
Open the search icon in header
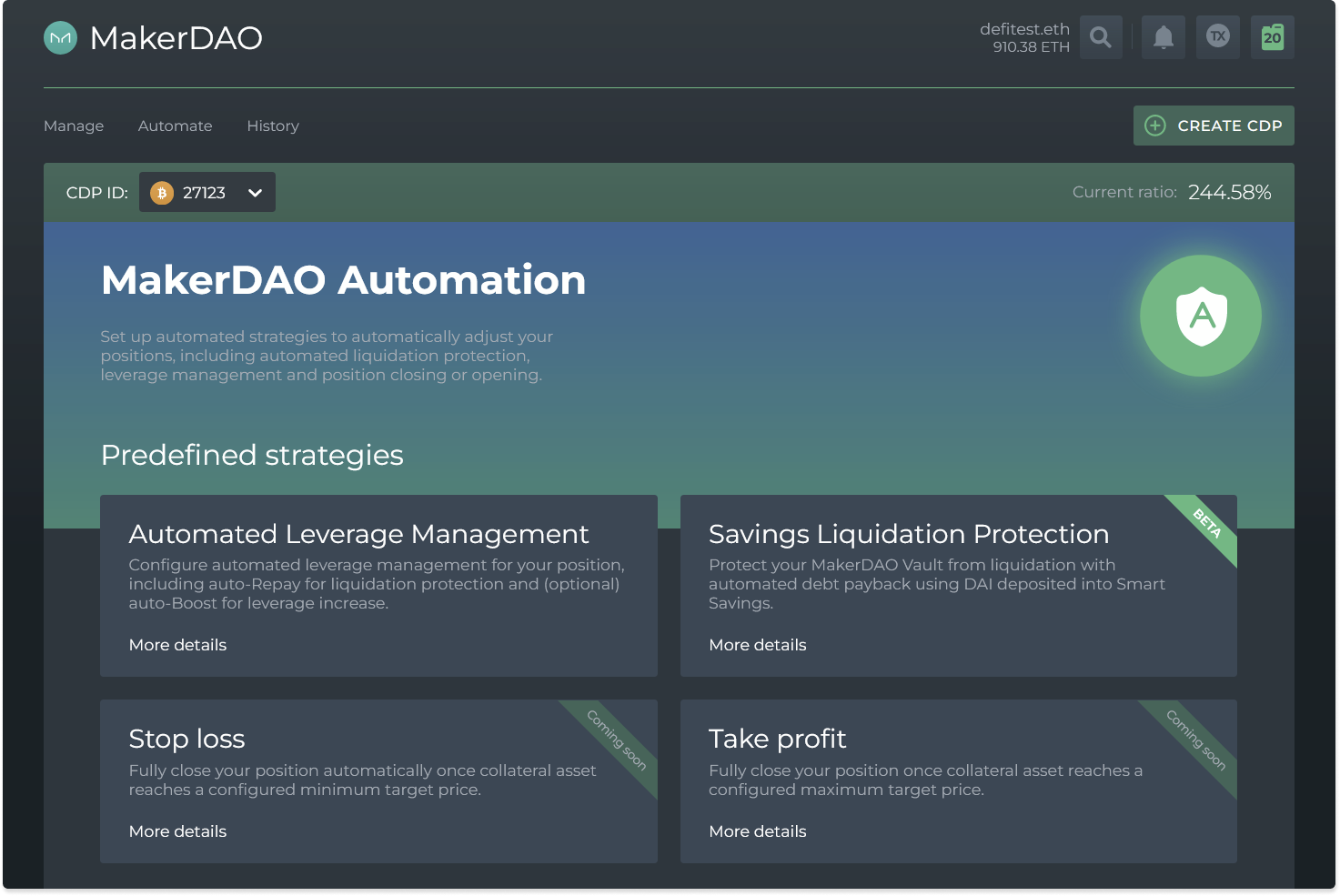coord(1101,37)
